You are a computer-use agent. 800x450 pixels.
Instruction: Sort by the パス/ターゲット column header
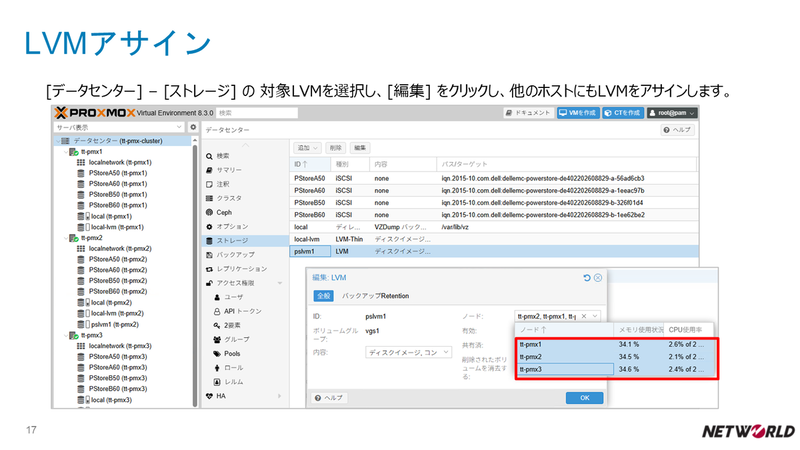(566, 164)
